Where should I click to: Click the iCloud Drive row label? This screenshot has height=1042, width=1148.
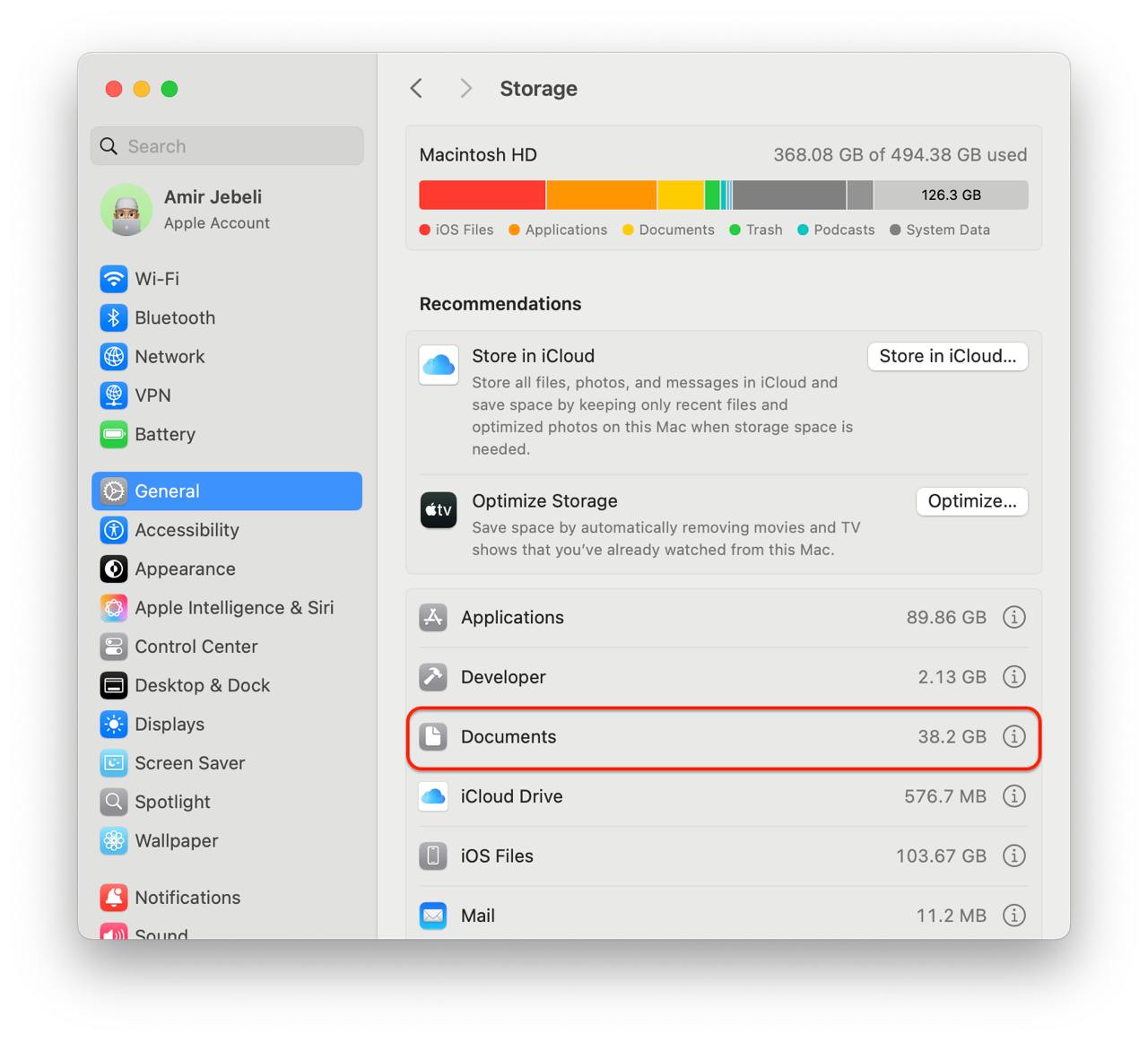[511, 796]
